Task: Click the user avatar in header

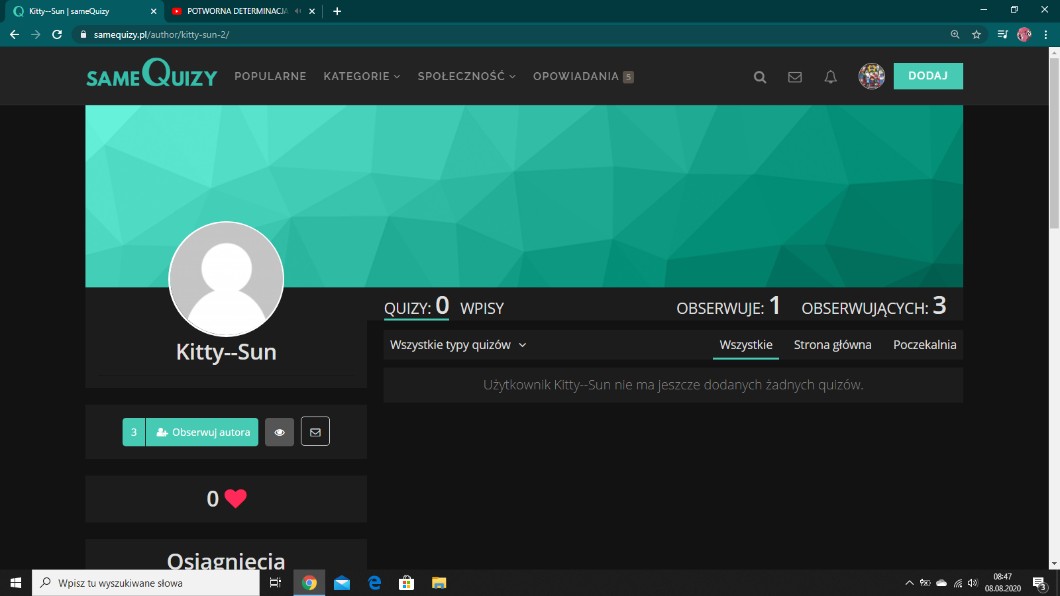Action: tap(871, 76)
